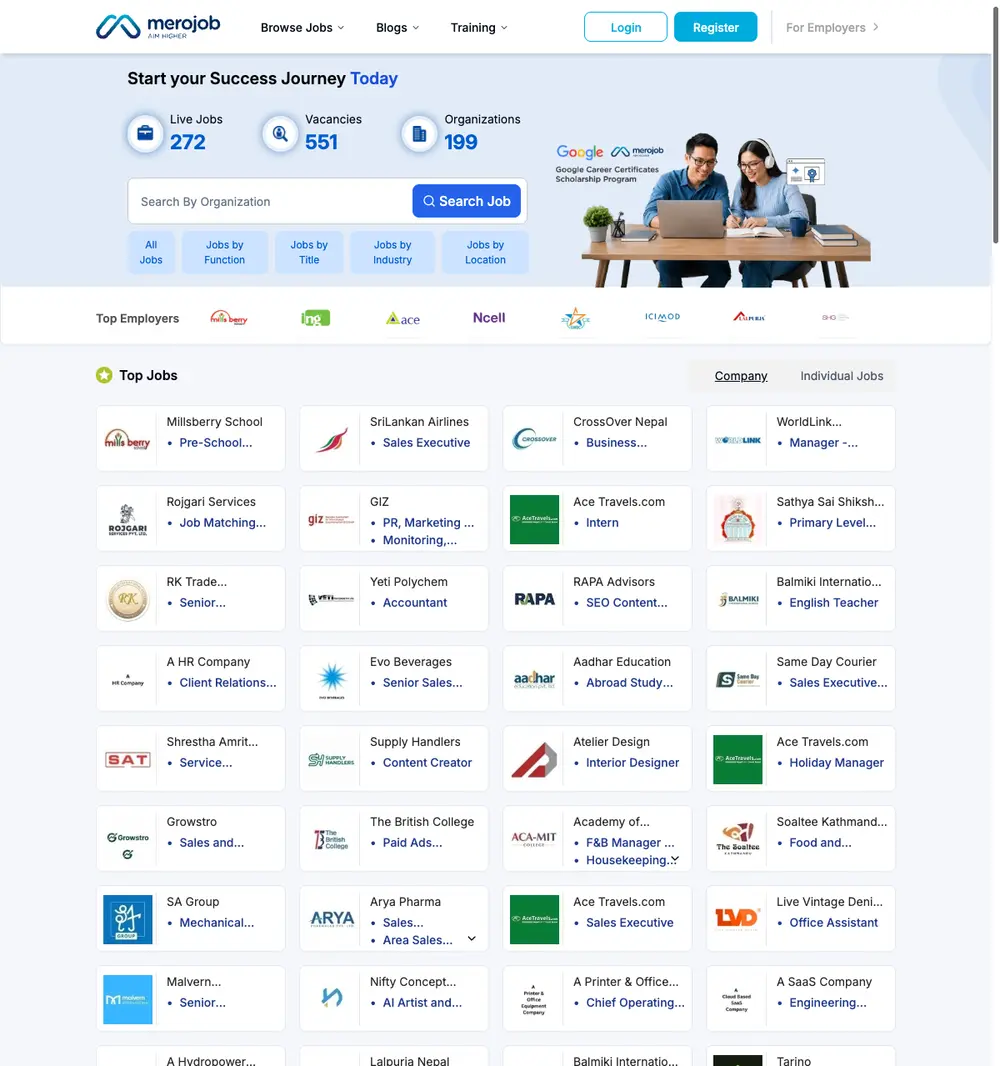Screen dimensions: 1000x1066
Task: Click the Malvern blue logo
Action: coord(128,999)
